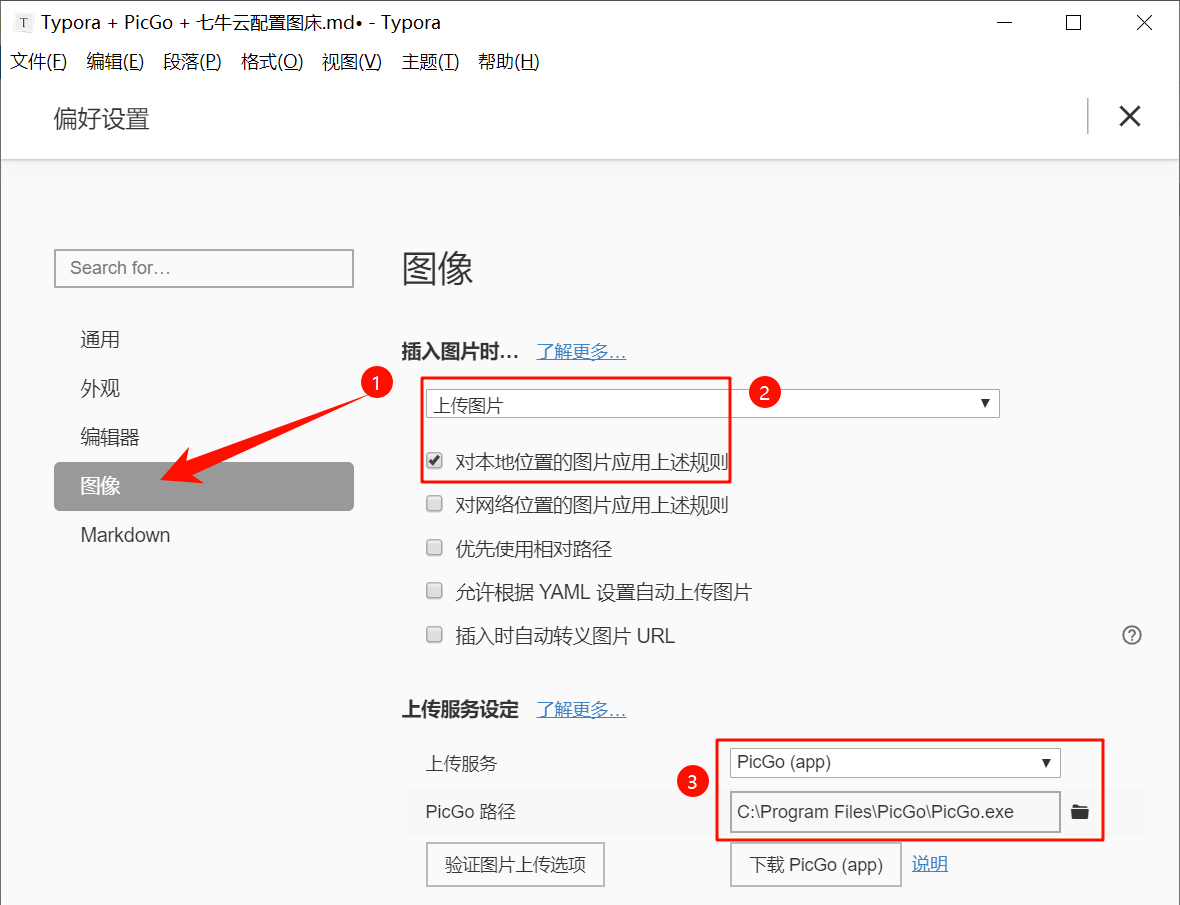Open the 文件(F) menu
The width and height of the screenshot is (1180, 905).
pyautogui.click(x=38, y=62)
